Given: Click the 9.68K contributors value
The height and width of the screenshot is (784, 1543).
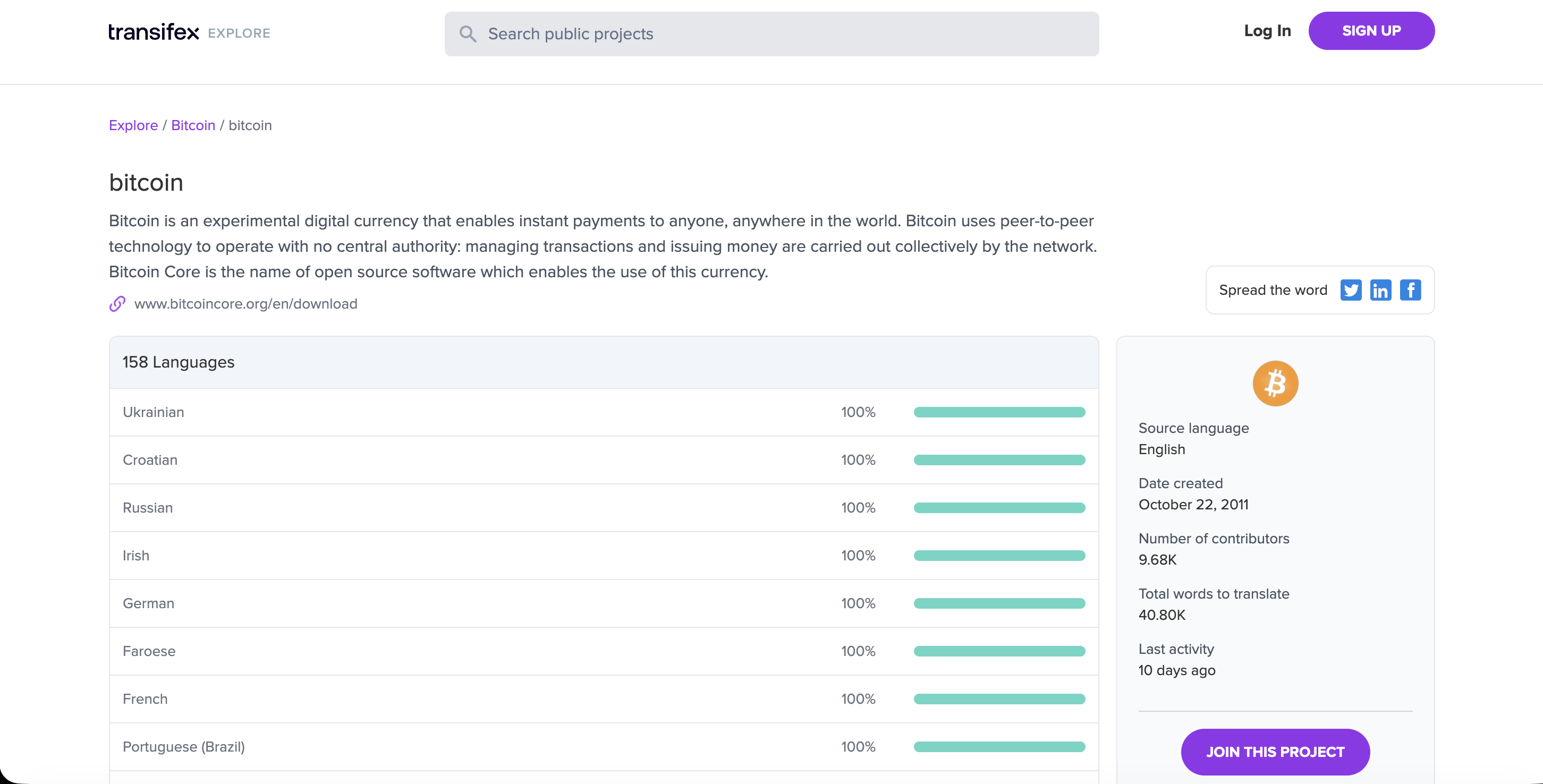Looking at the screenshot, I should coord(1157,560).
